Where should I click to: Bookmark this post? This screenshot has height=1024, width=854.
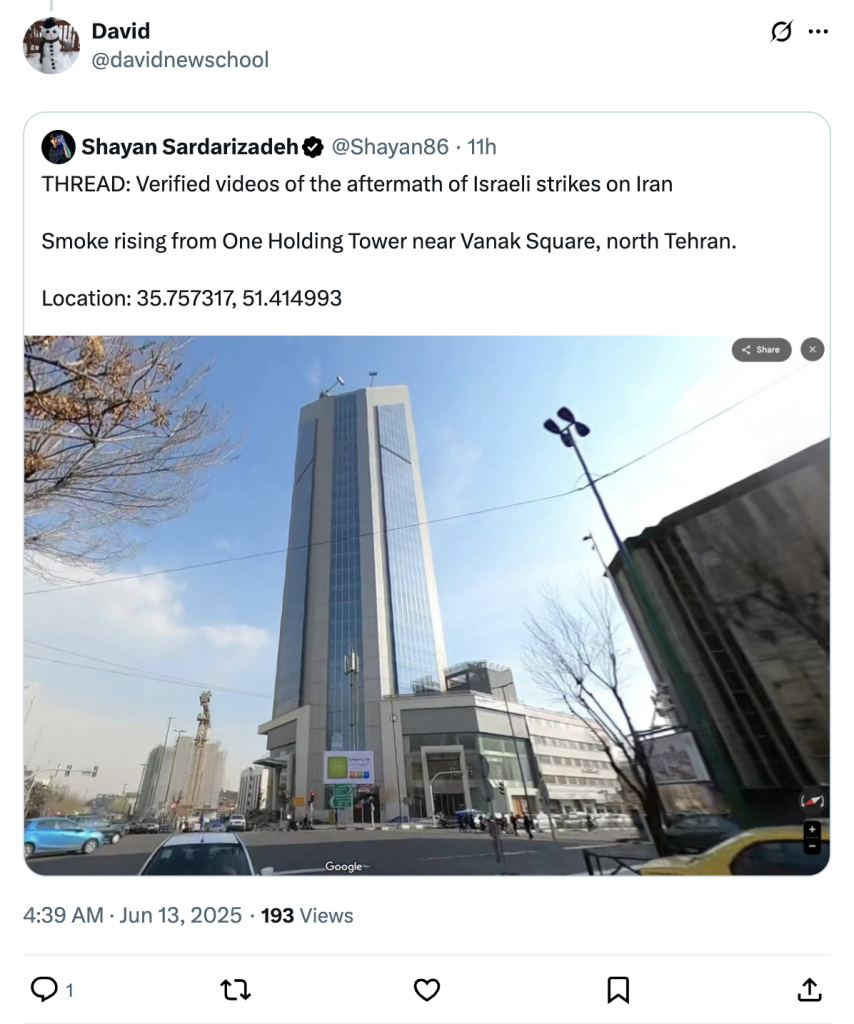coord(618,990)
